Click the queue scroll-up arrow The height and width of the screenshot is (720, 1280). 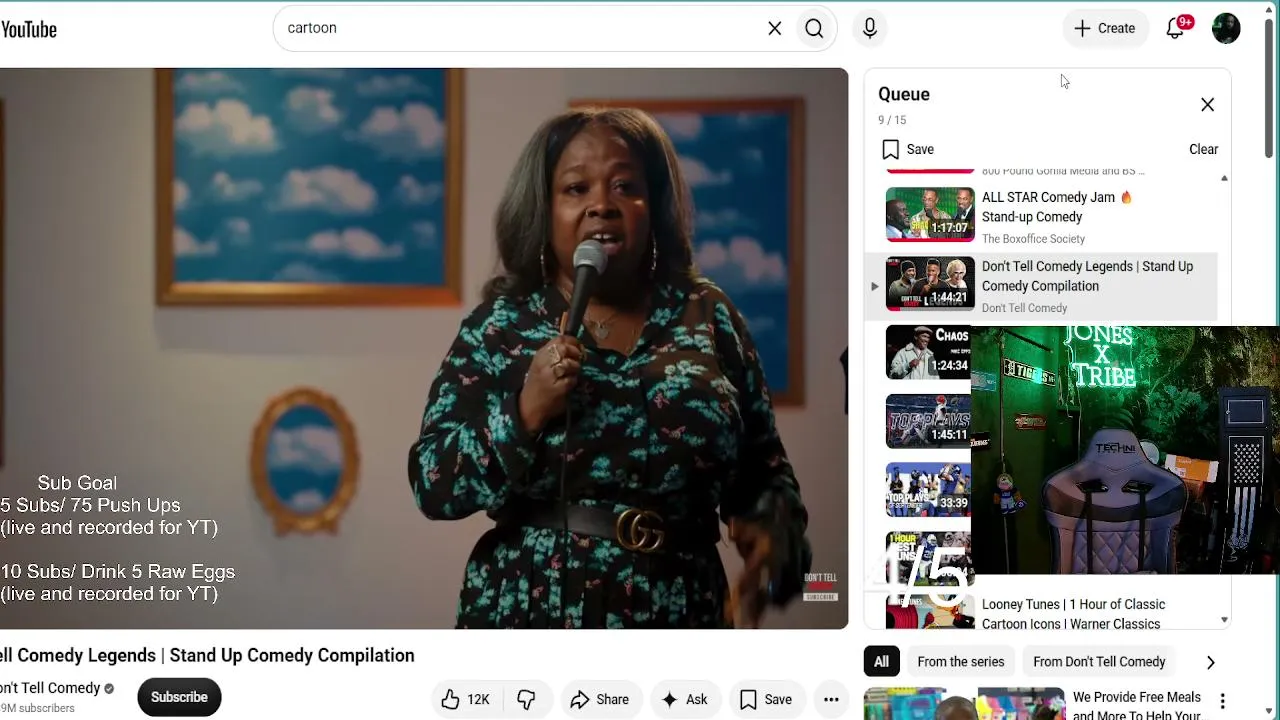tap(1224, 178)
